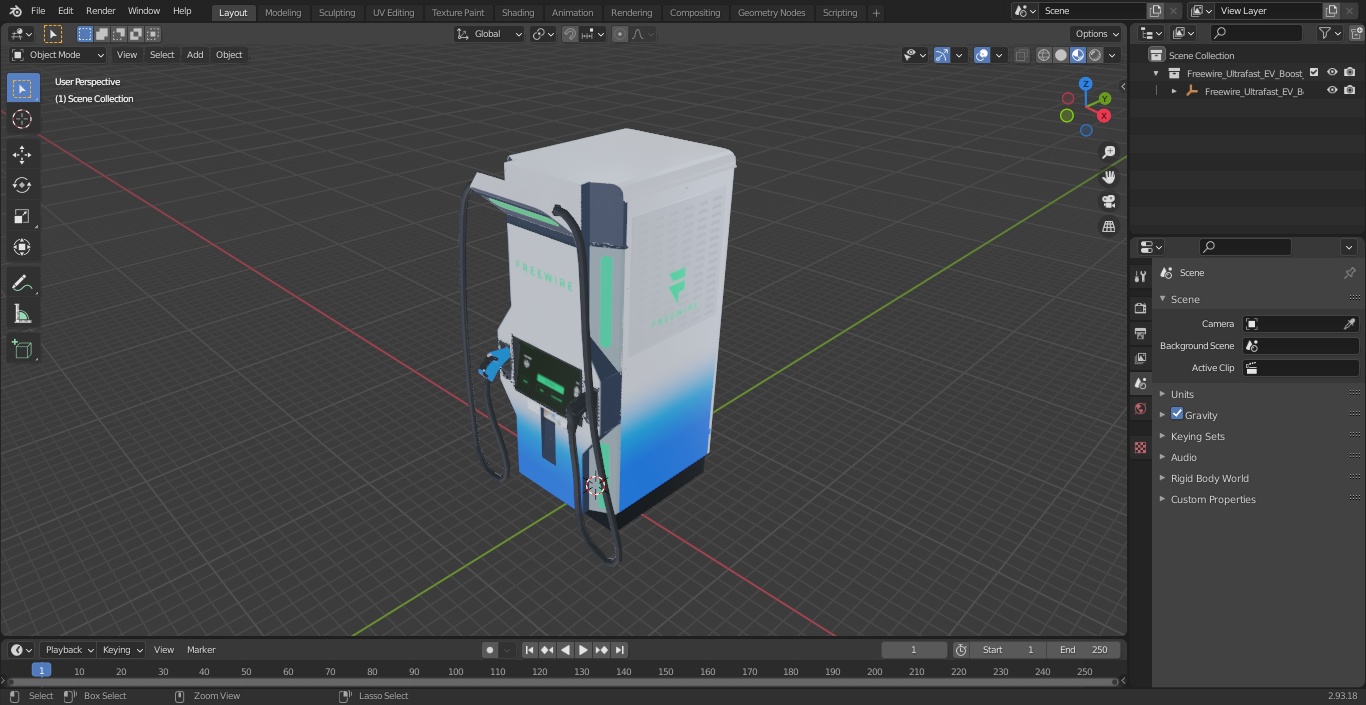The image size is (1366, 705).
Task: Switch to the Shading workspace tab
Action: point(518,13)
